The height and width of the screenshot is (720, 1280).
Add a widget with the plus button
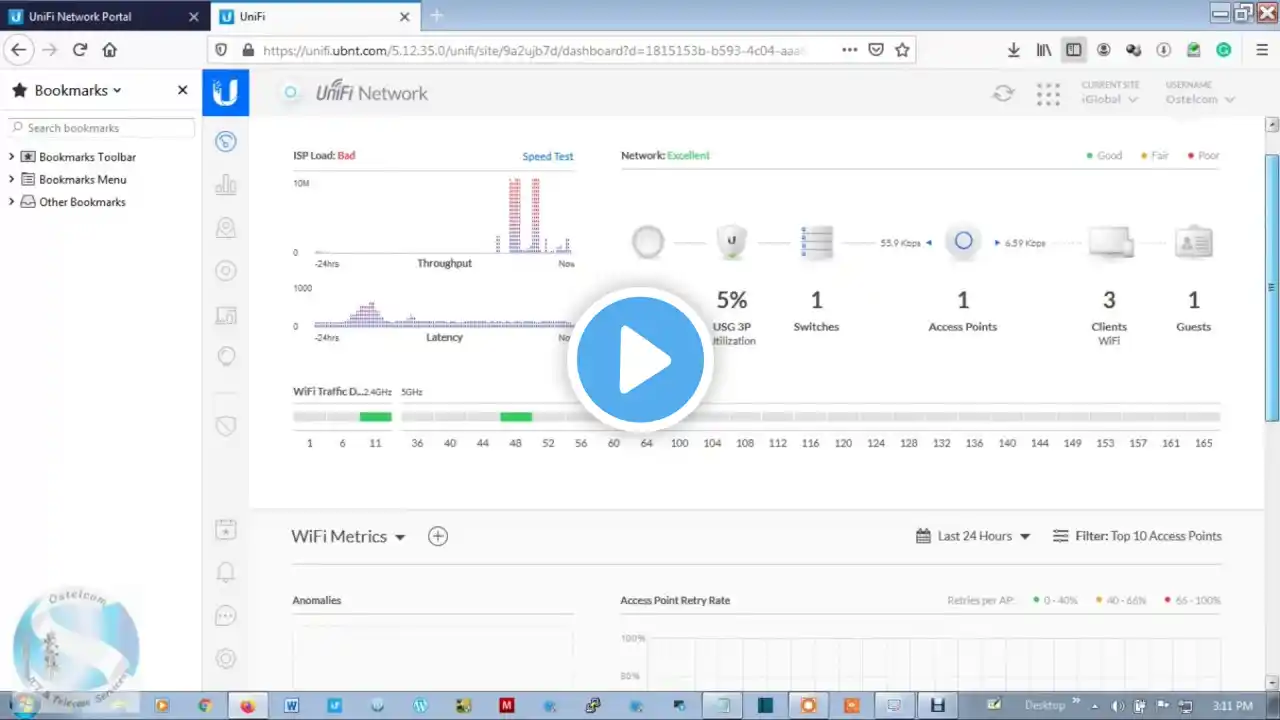click(x=438, y=536)
